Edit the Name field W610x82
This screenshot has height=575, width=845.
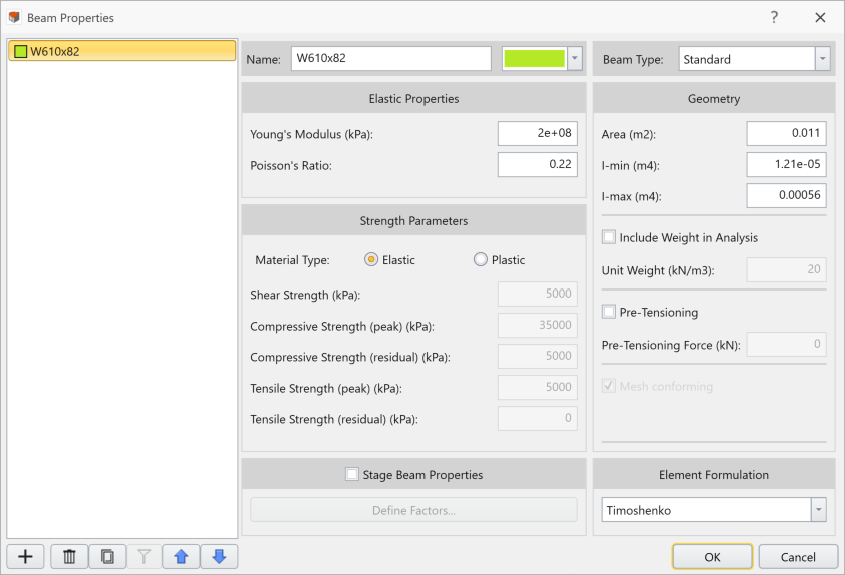click(x=391, y=58)
